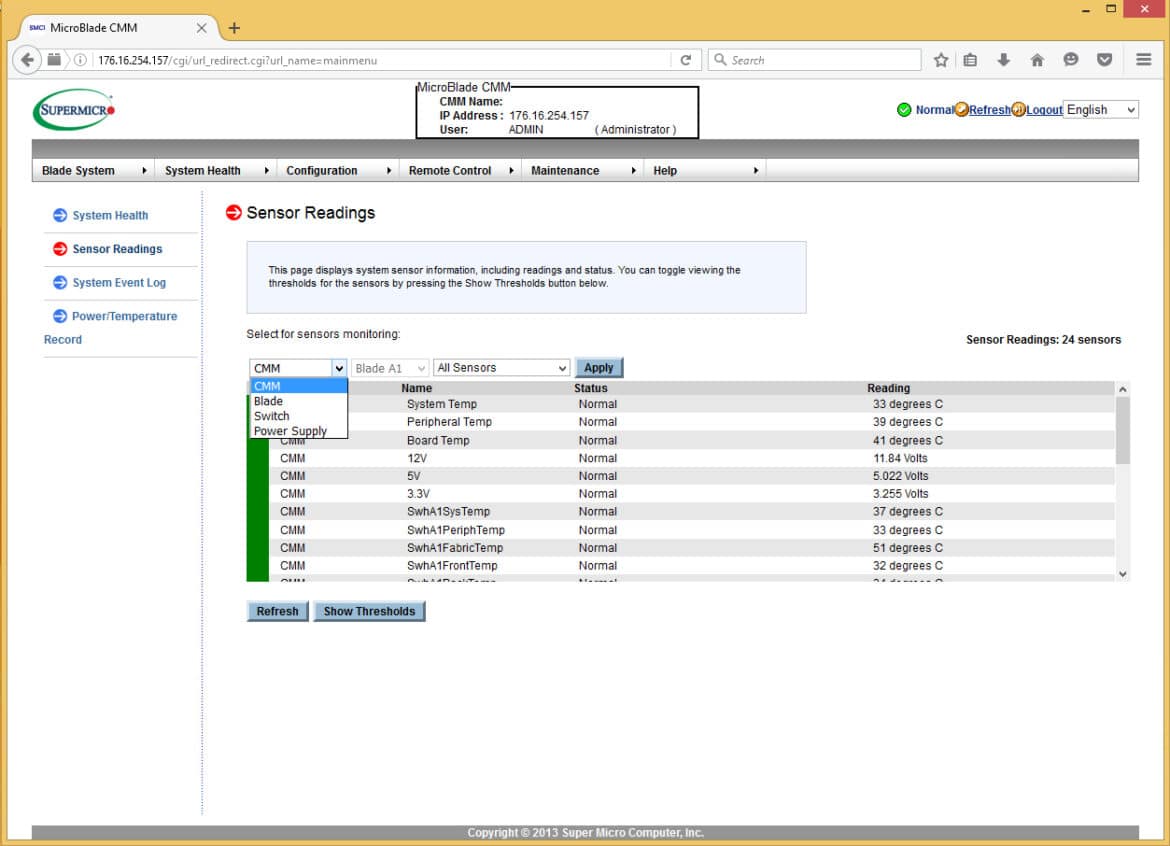Viewport: 1170px width, 846px height.
Task: Click the browser back arrow button
Action: pyautogui.click(x=27, y=60)
